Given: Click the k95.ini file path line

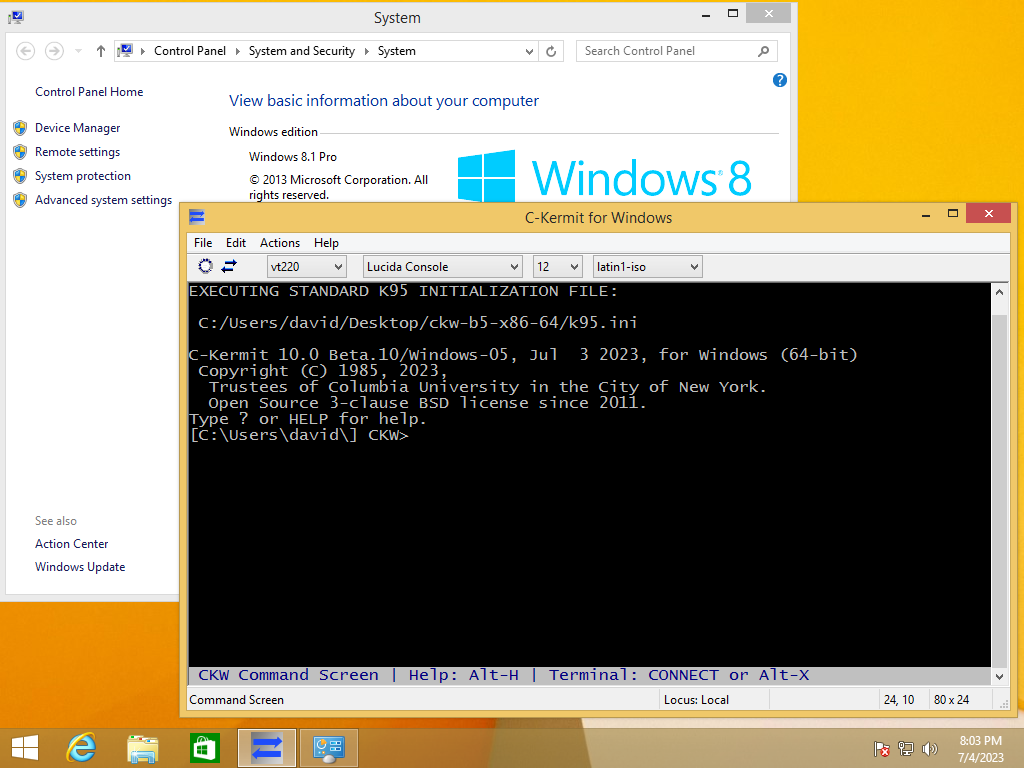Looking at the screenshot, I should pyautogui.click(x=417, y=323).
